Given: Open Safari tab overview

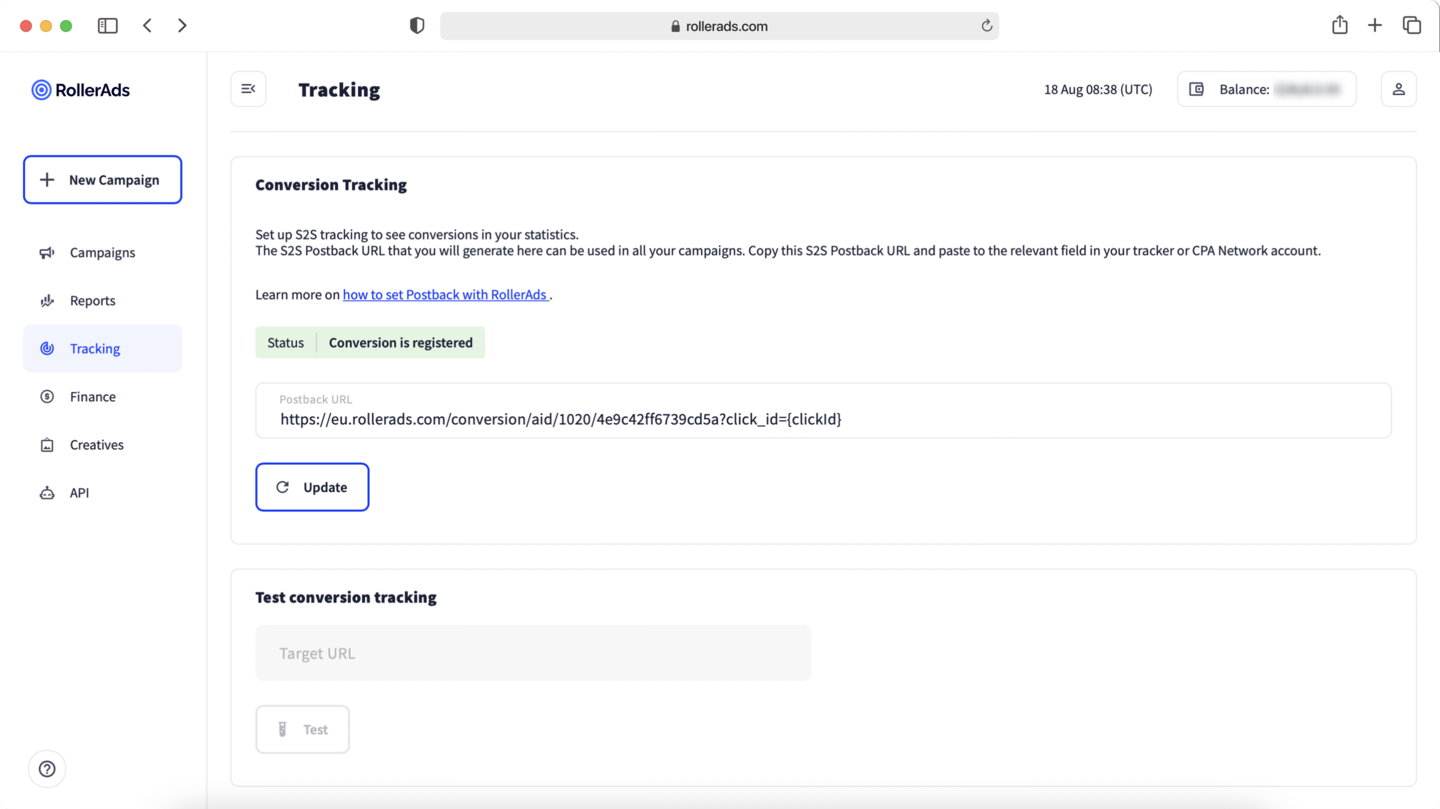Looking at the screenshot, I should [x=1411, y=24].
